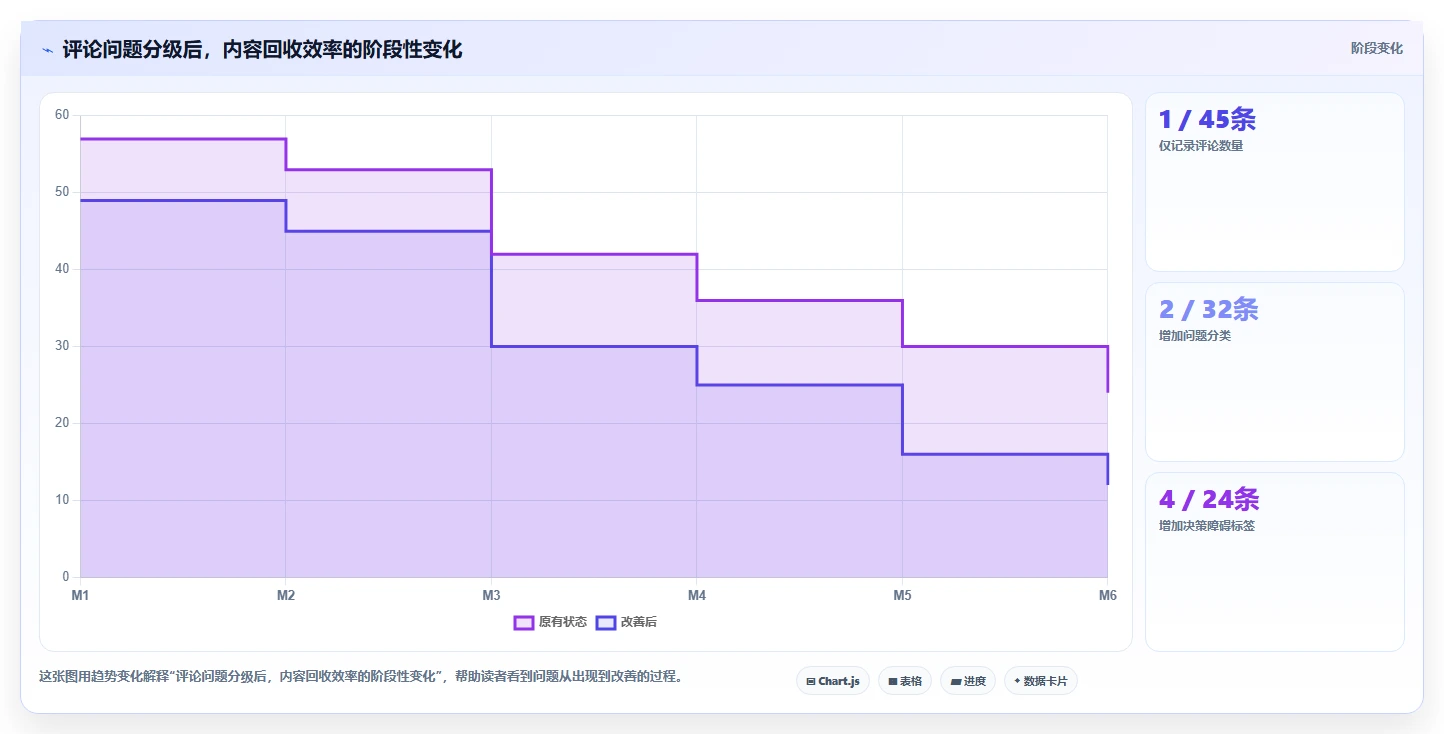This screenshot has width=1444, height=734.
Task: Click the 30 y-axis label
Action: pos(62,346)
